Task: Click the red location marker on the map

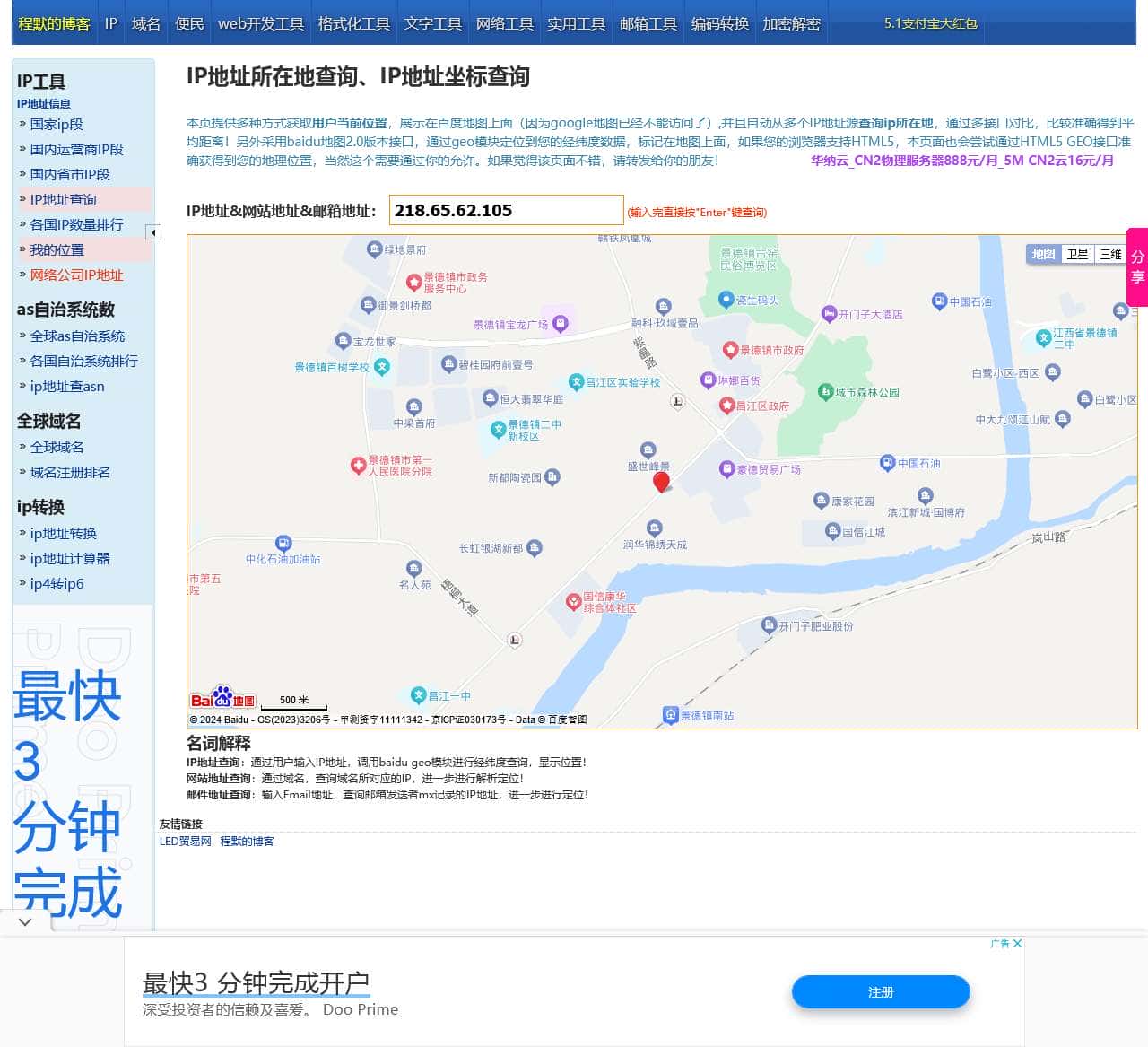Action: pyautogui.click(x=662, y=483)
